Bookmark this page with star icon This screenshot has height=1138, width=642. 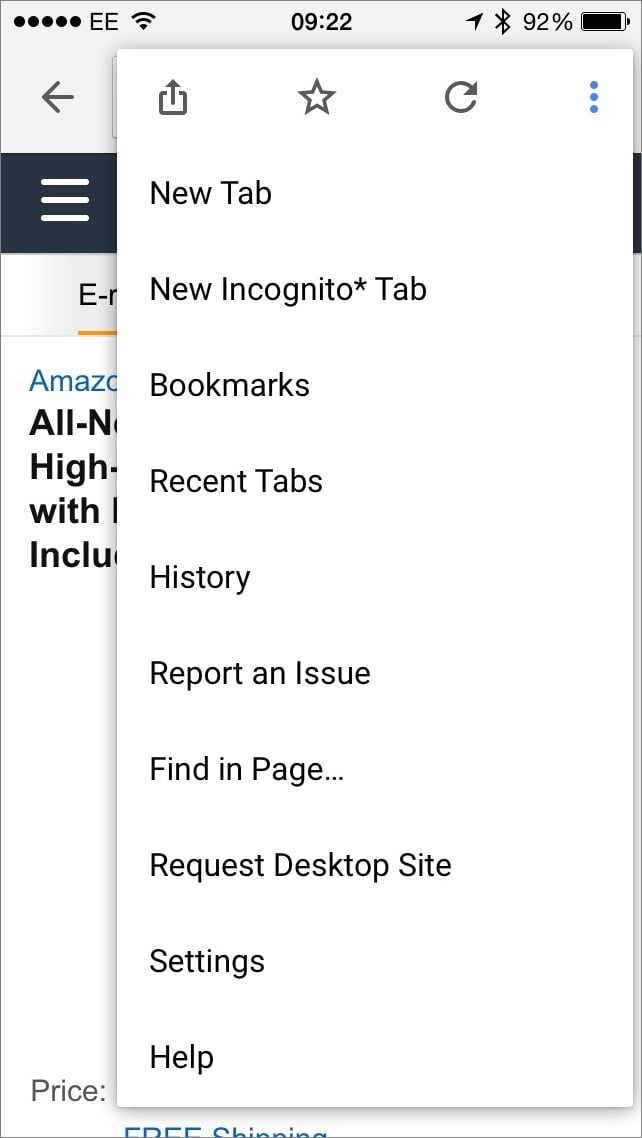317,98
